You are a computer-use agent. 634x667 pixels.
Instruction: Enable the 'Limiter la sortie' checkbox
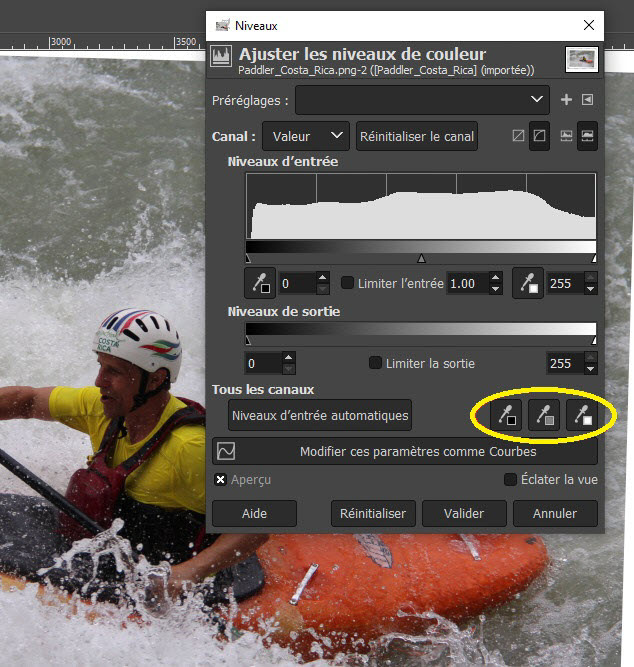(376, 363)
